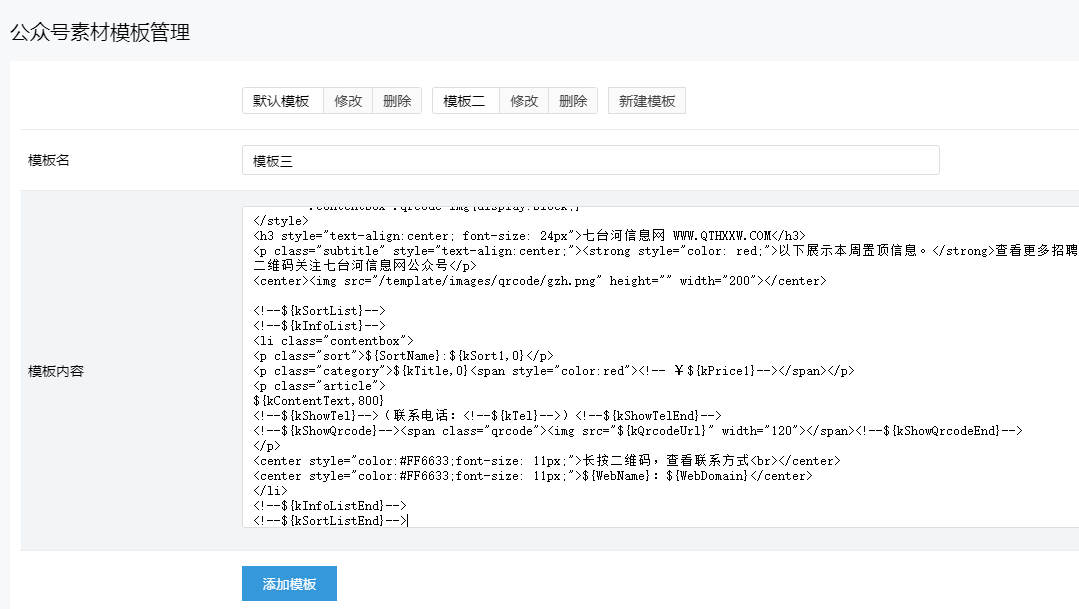Click the 联系电话 kShowTel code line
1079x609 pixels.
point(487,416)
